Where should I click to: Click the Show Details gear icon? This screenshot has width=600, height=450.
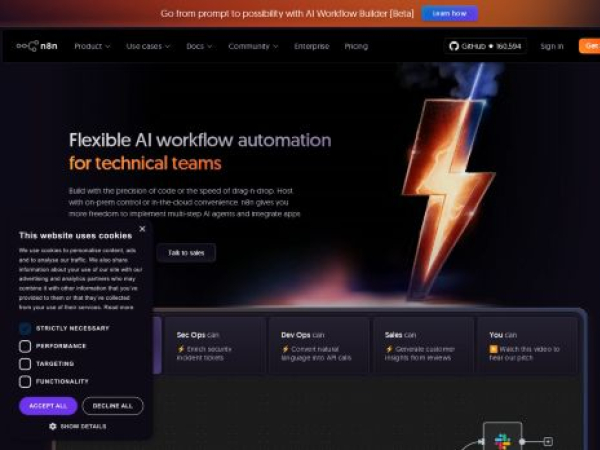[x=53, y=426]
